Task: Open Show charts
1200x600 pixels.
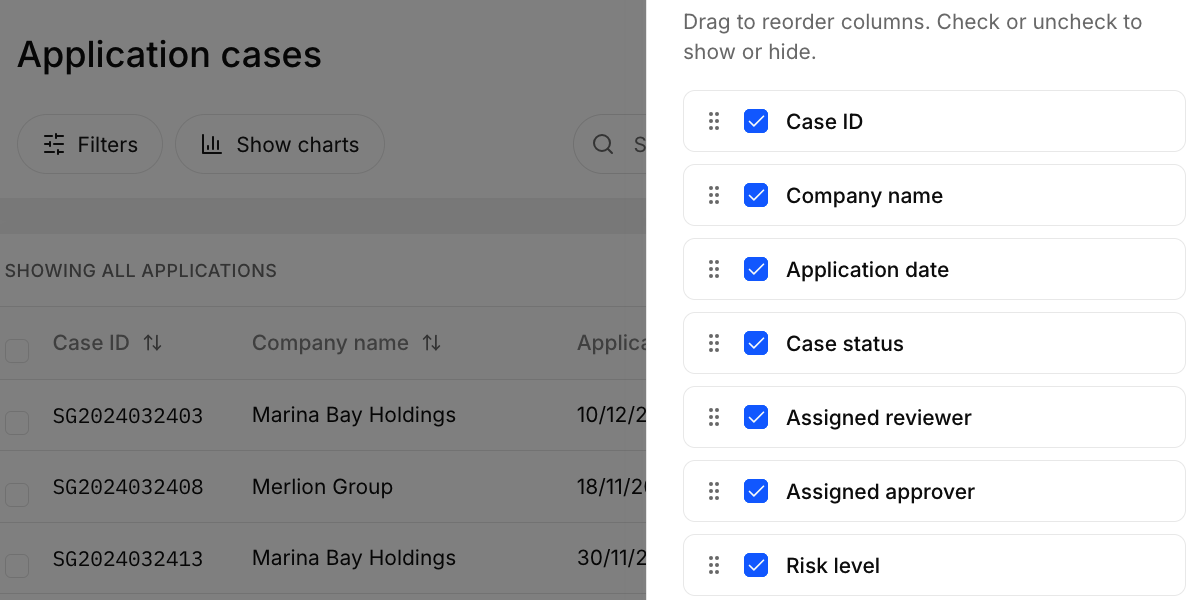Action: [x=280, y=144]
